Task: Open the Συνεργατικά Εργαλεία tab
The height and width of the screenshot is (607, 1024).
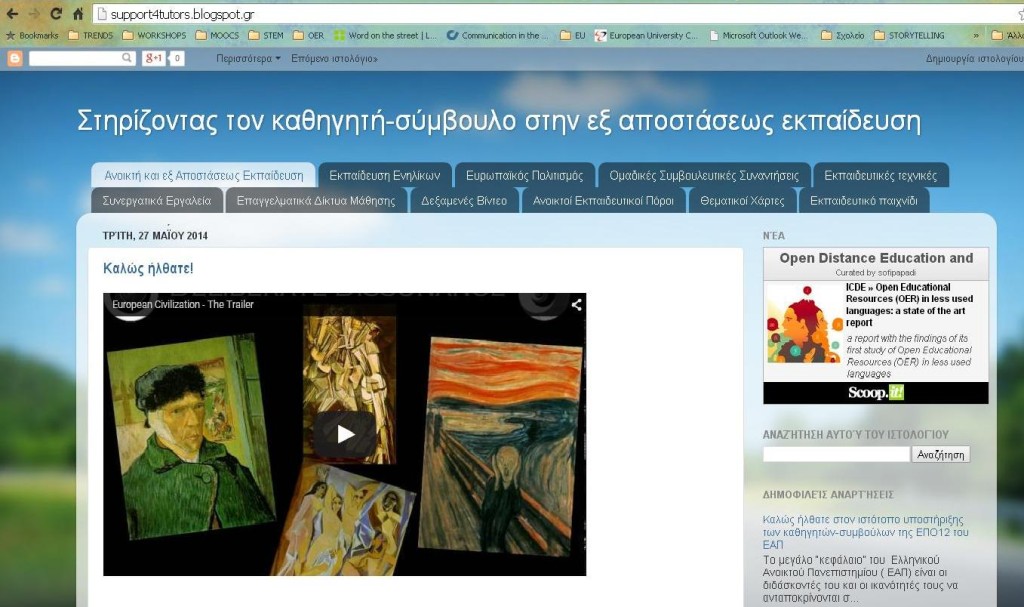Action: [x=157, y=201]
